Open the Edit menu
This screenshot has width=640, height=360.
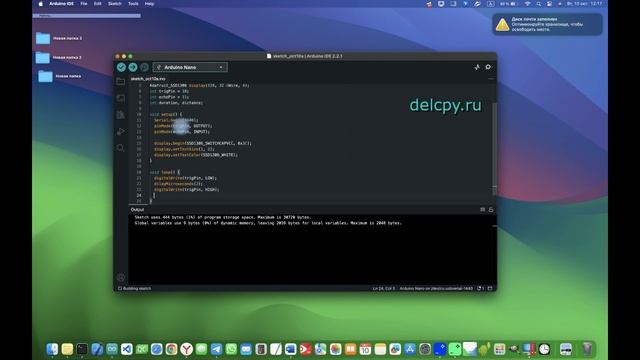[98, 4]
